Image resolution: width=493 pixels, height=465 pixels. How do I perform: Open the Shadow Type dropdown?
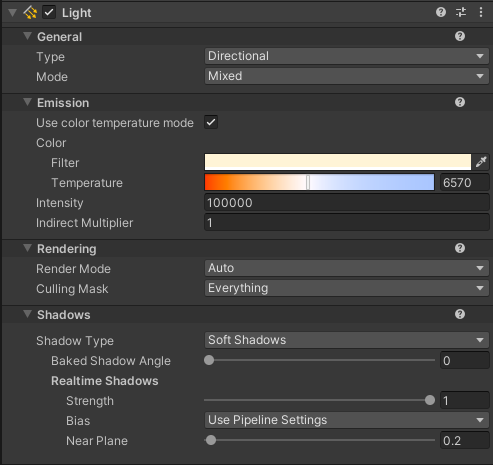(x=347, y=340)
